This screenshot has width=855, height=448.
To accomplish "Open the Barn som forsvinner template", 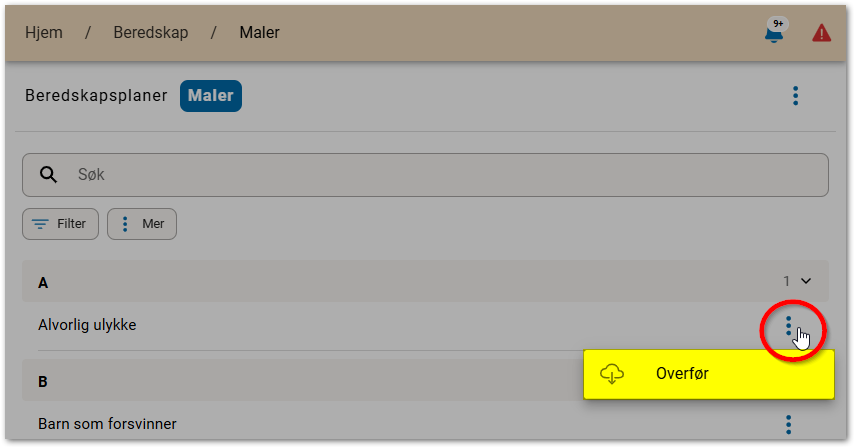I will (107, 424).
